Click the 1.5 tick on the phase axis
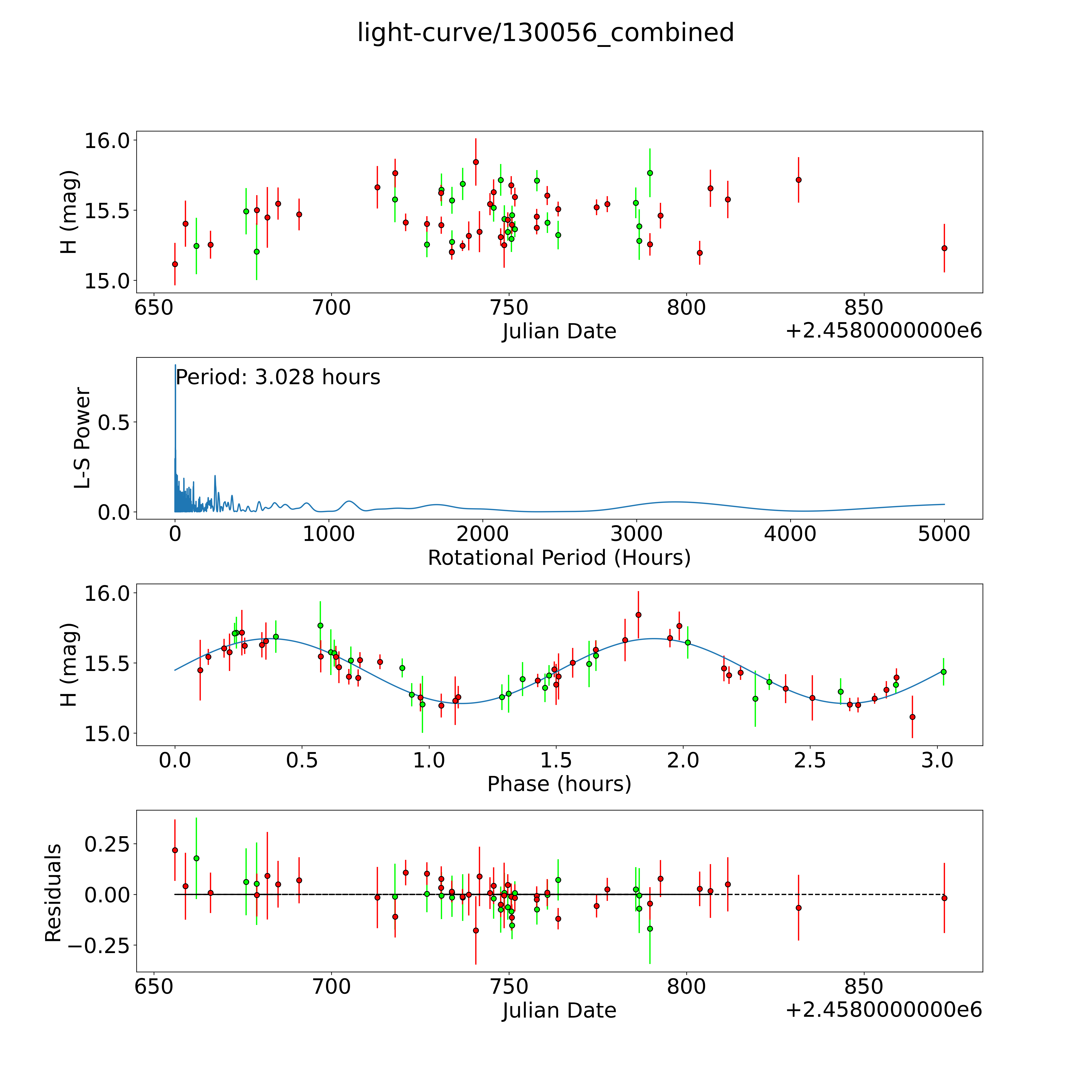Screen dimensions: 1092x1092 pyautogui.click(x=556, y=760)
